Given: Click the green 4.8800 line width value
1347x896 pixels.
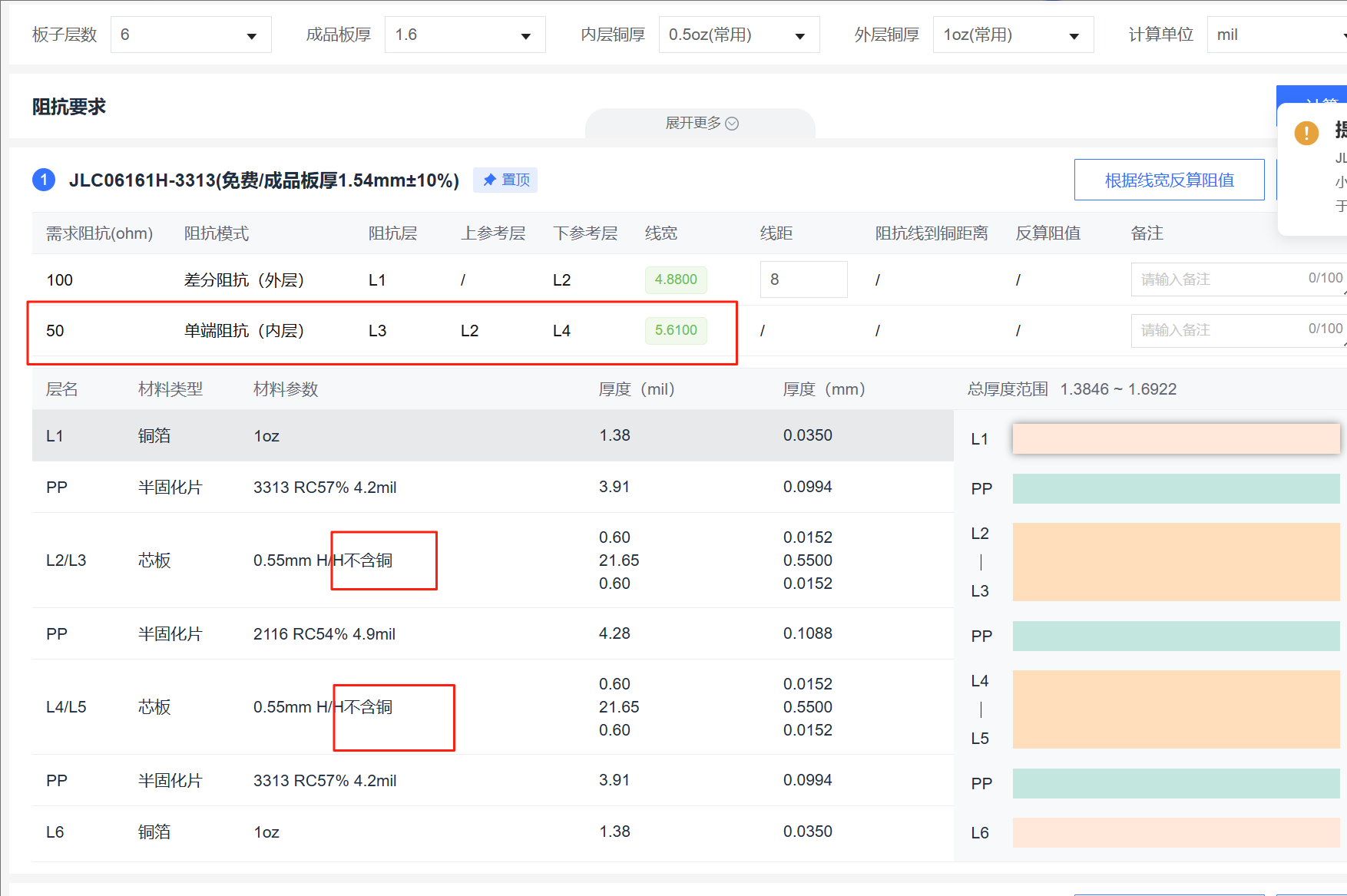Looking at the screenshot, I should [675, 279].
